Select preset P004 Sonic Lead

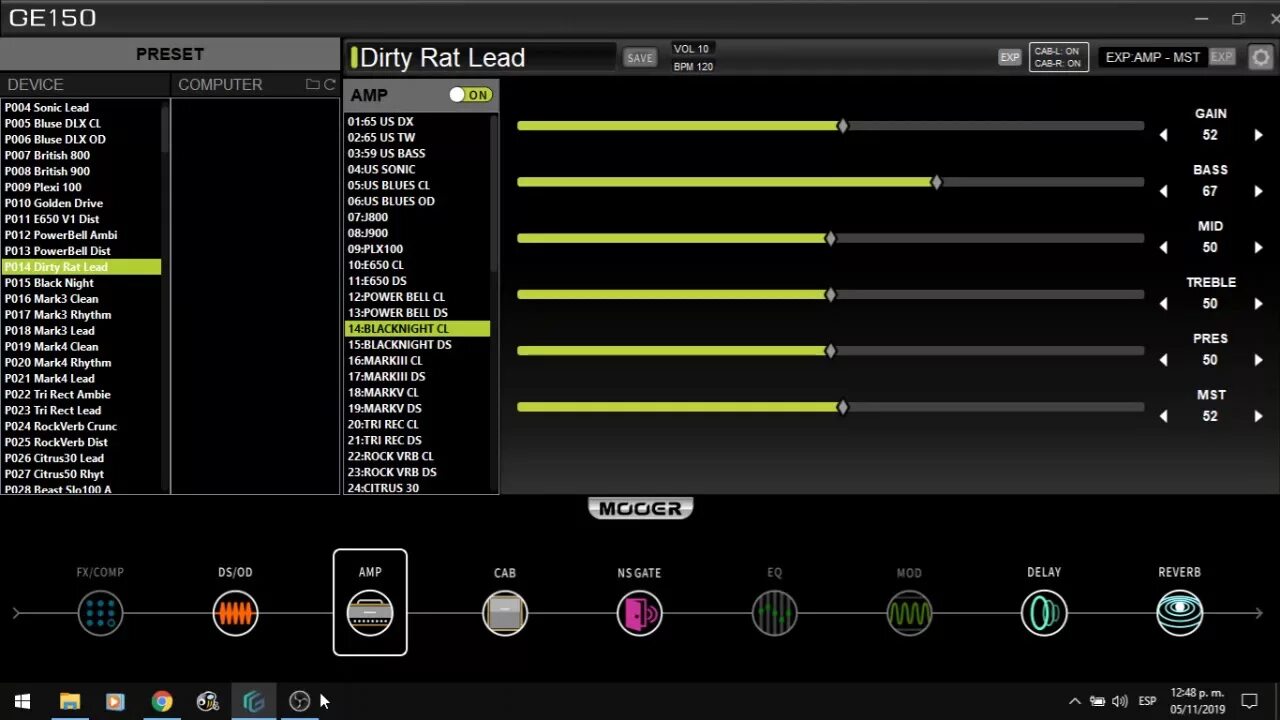81,107
